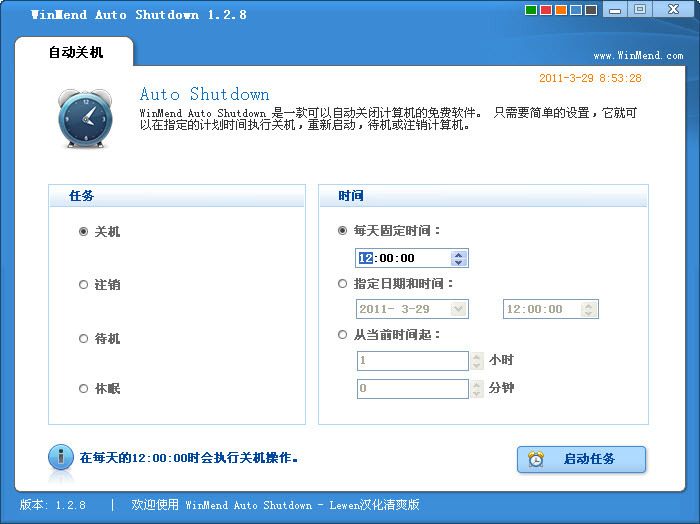Select the 从当前时间起 radio option

click(x=344, y=335)
